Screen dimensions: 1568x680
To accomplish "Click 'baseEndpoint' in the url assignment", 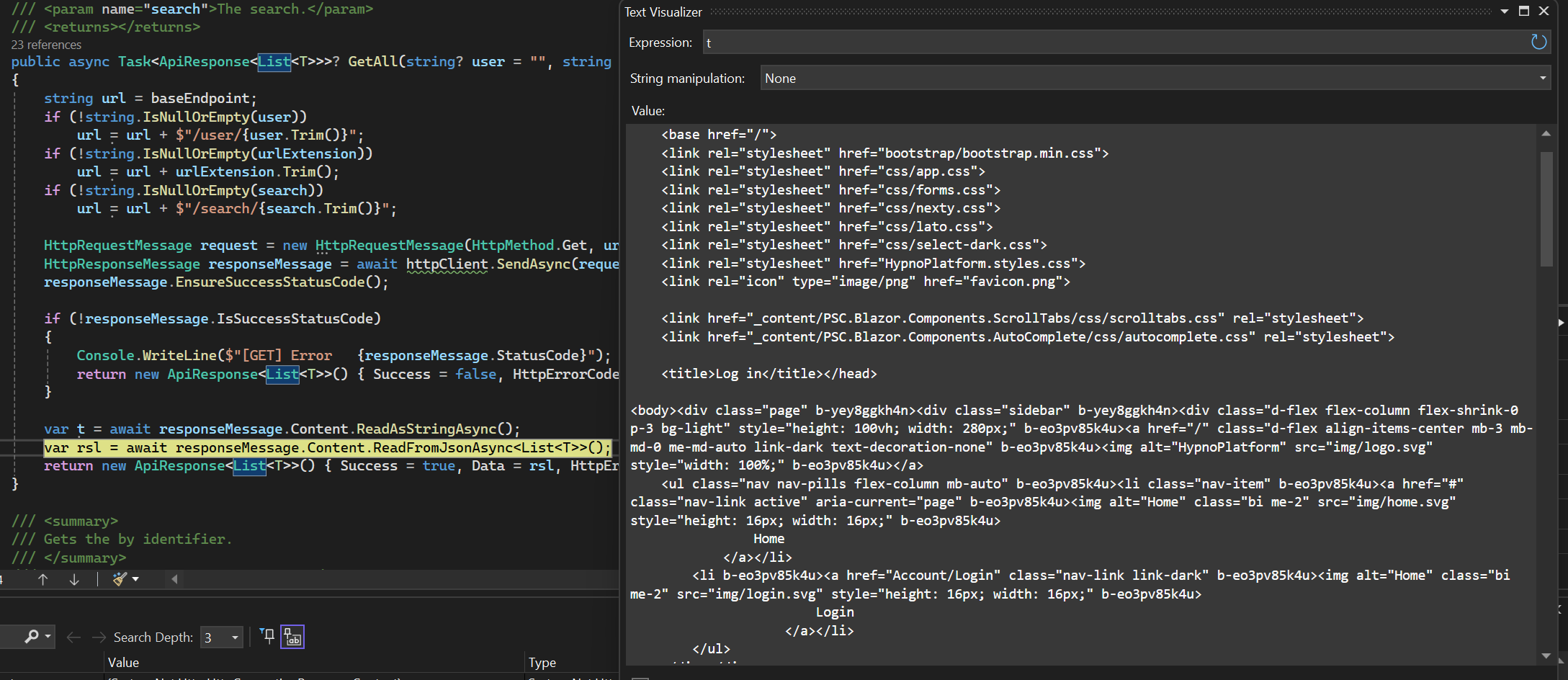I will point(200,98).
